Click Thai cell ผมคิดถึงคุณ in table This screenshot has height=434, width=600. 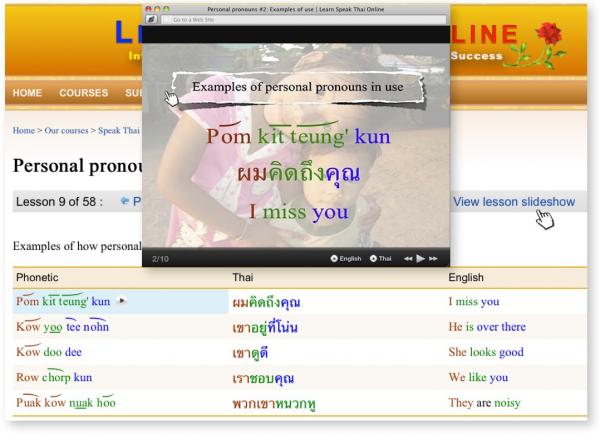pos(266,302)
